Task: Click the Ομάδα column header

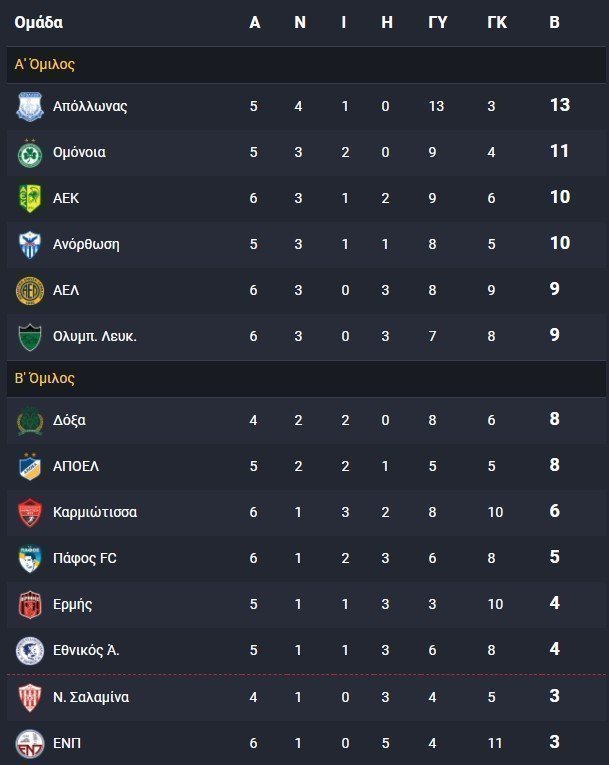Action: [39, 22]
